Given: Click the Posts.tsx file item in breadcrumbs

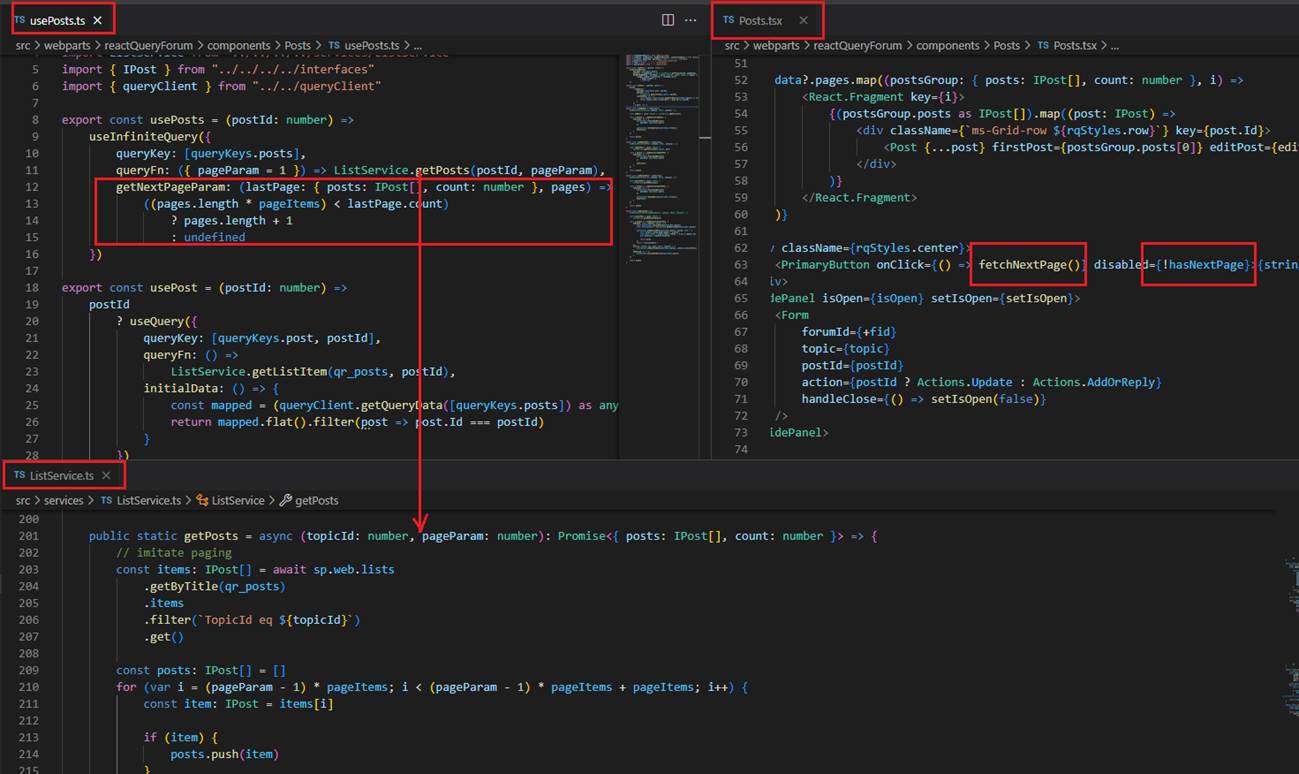Looking at the screenshot, I should [1074, 46].
